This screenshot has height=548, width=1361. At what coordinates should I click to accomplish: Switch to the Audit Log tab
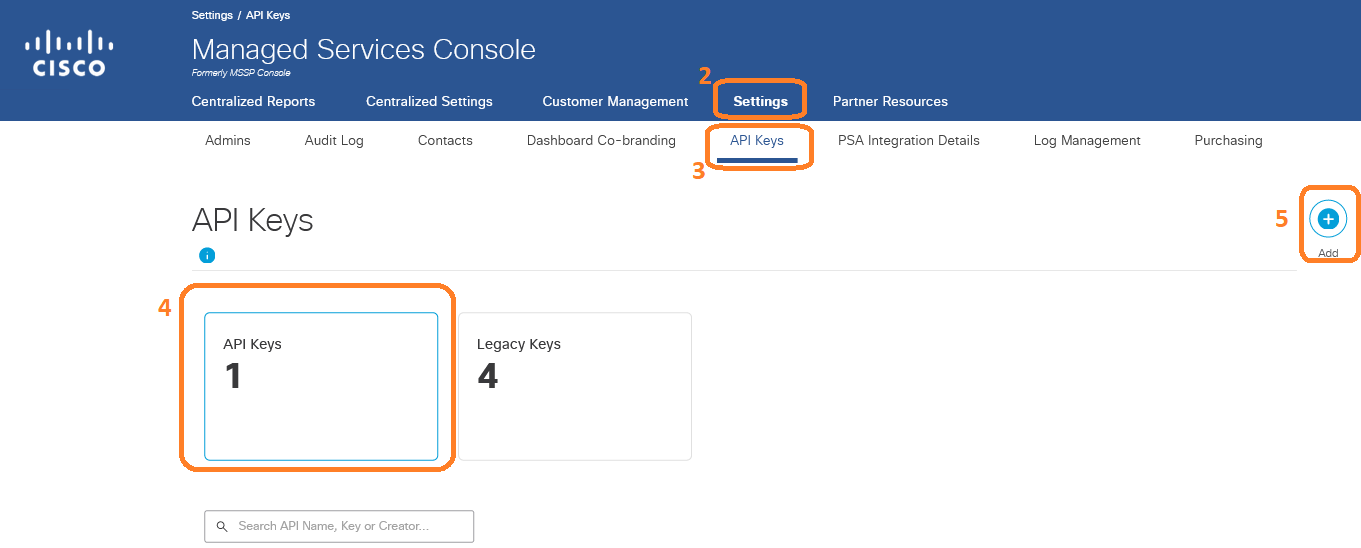click(x=334, y=140)
